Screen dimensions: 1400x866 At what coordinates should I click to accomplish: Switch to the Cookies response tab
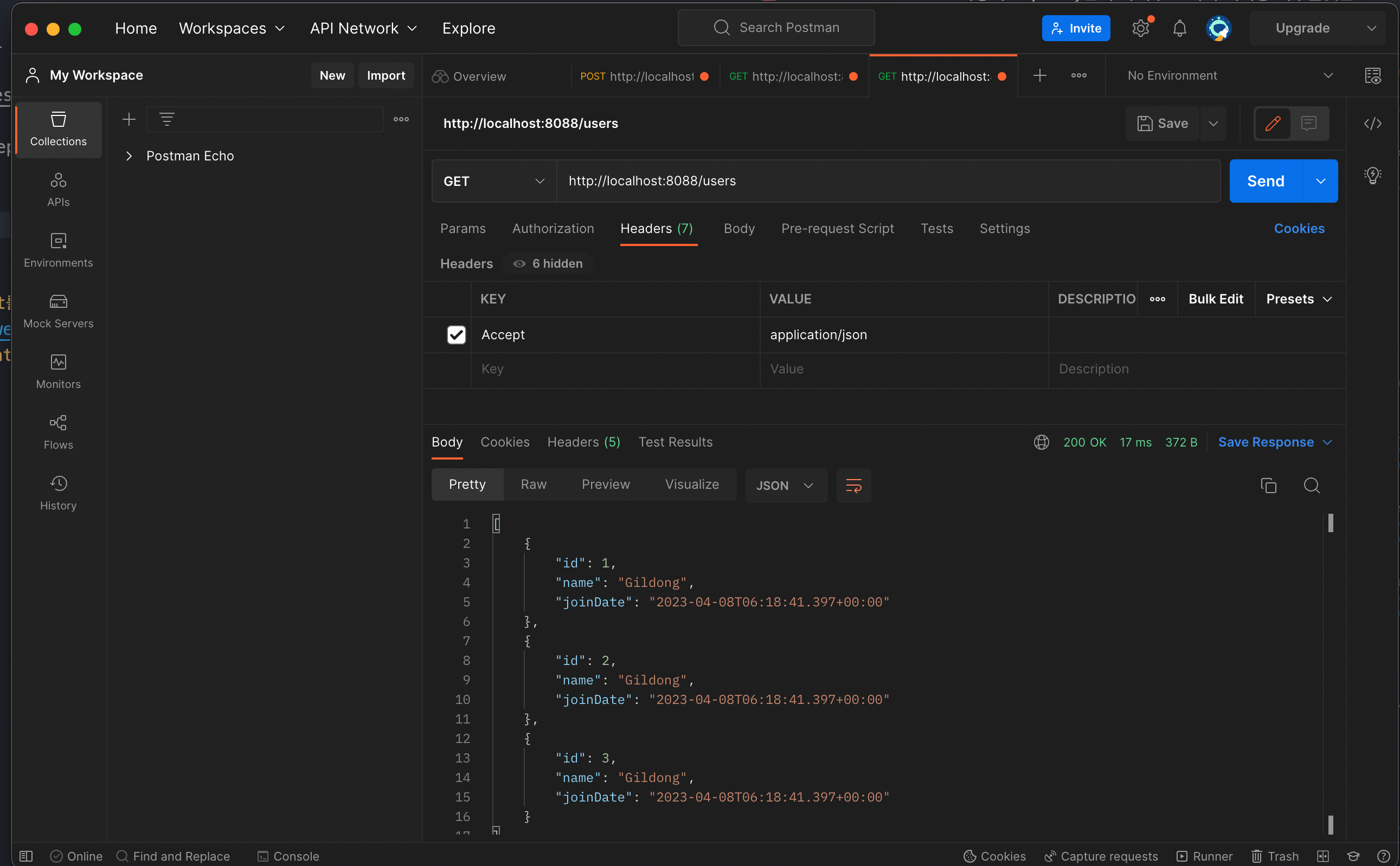click(x=505, y=442)
